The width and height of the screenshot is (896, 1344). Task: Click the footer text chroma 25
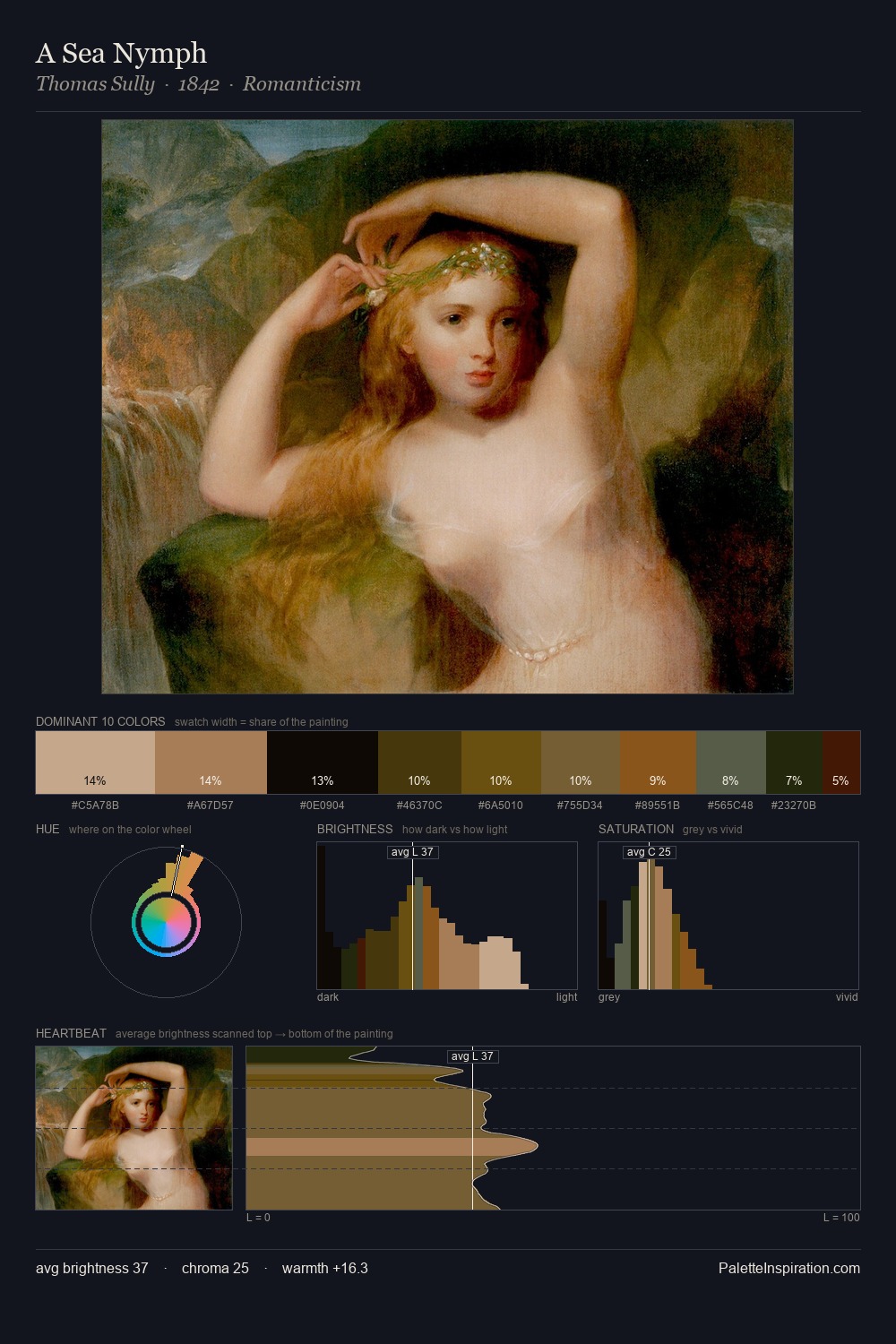click(x=215, y=1268)
